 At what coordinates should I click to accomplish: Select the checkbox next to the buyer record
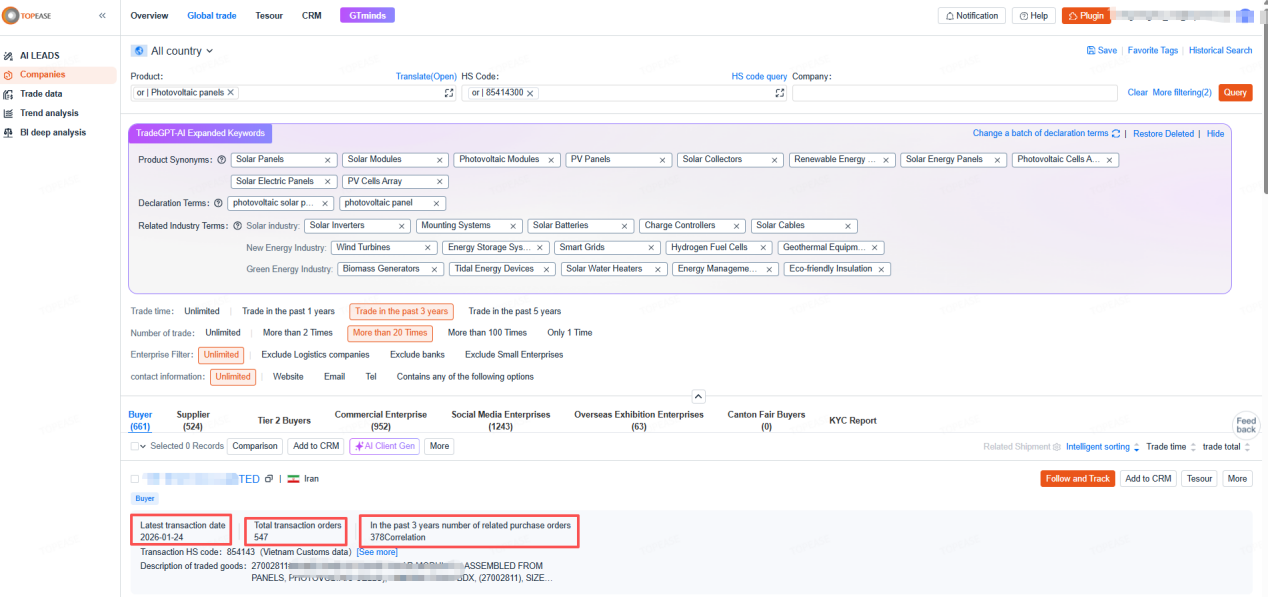click(x=133, y=478)
